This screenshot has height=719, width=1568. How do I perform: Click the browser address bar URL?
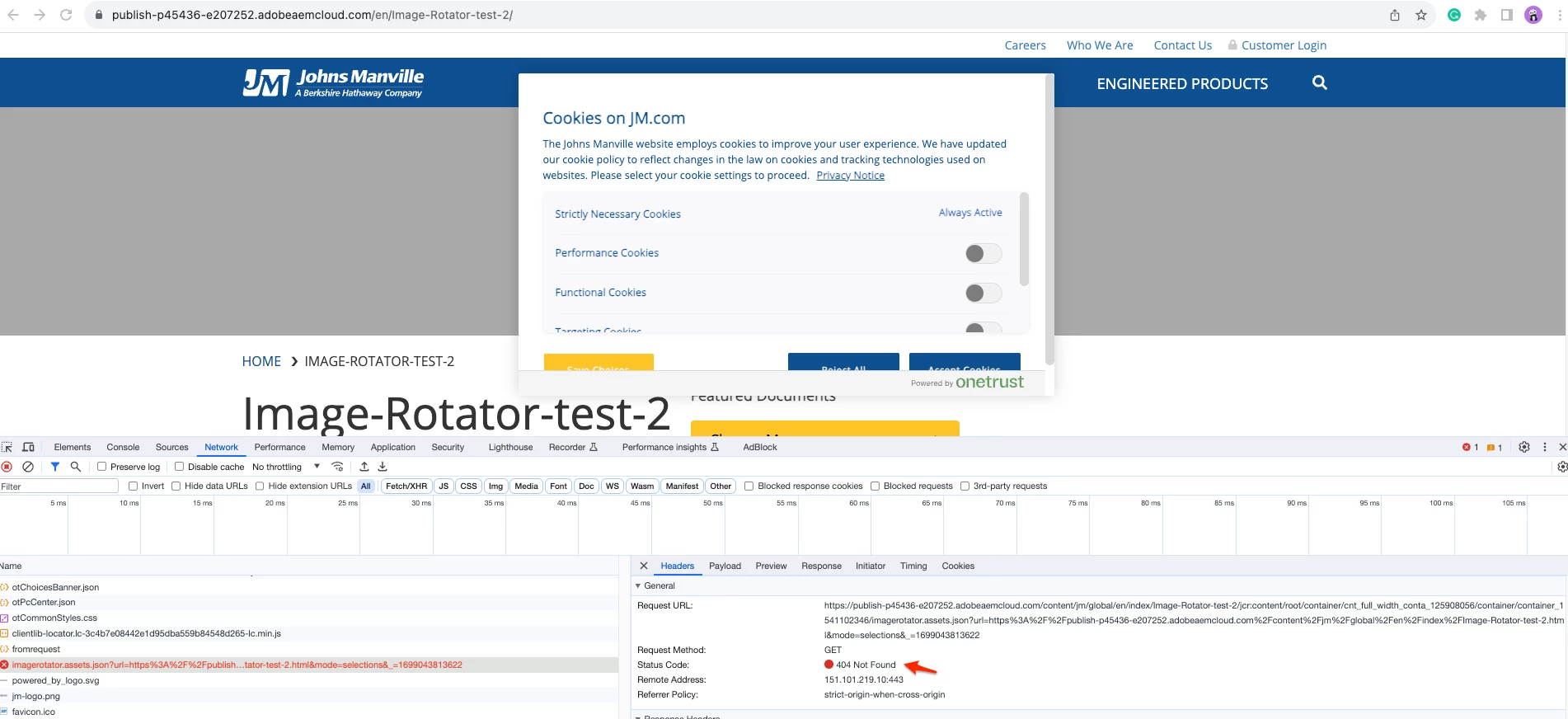pos(312,15)
